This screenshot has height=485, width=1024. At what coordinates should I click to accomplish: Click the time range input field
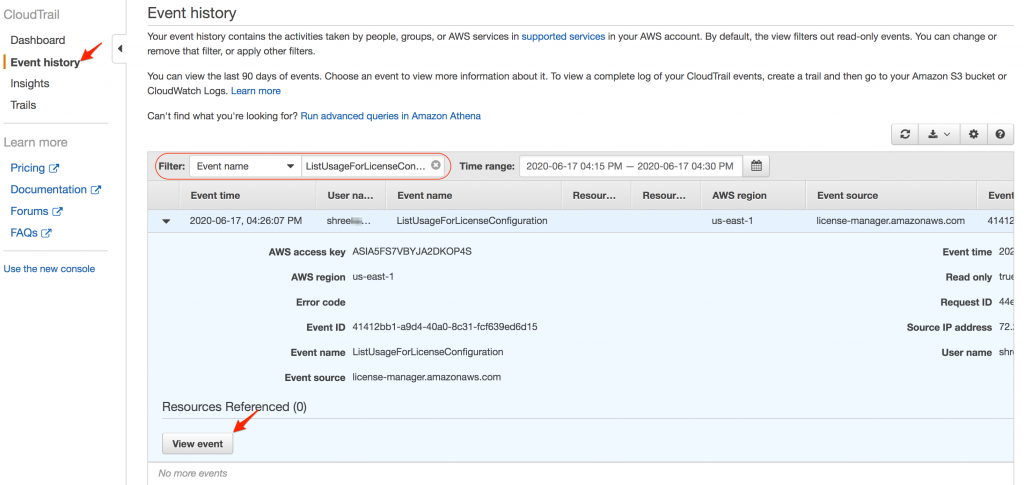tap(631, 166)
